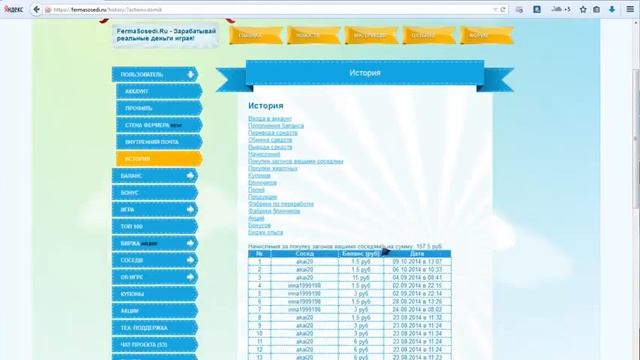Image resolution: width=640 pixels, height=360 pixels.
Task: Open the fourth yellow banner tab ОТЗЫВЫ
Action: [429, 35]
